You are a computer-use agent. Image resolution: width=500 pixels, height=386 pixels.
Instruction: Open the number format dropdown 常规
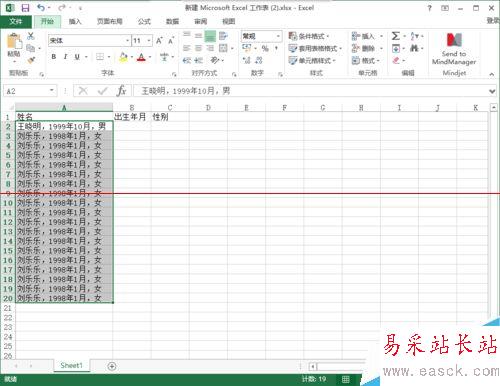[x=278, y=36]
